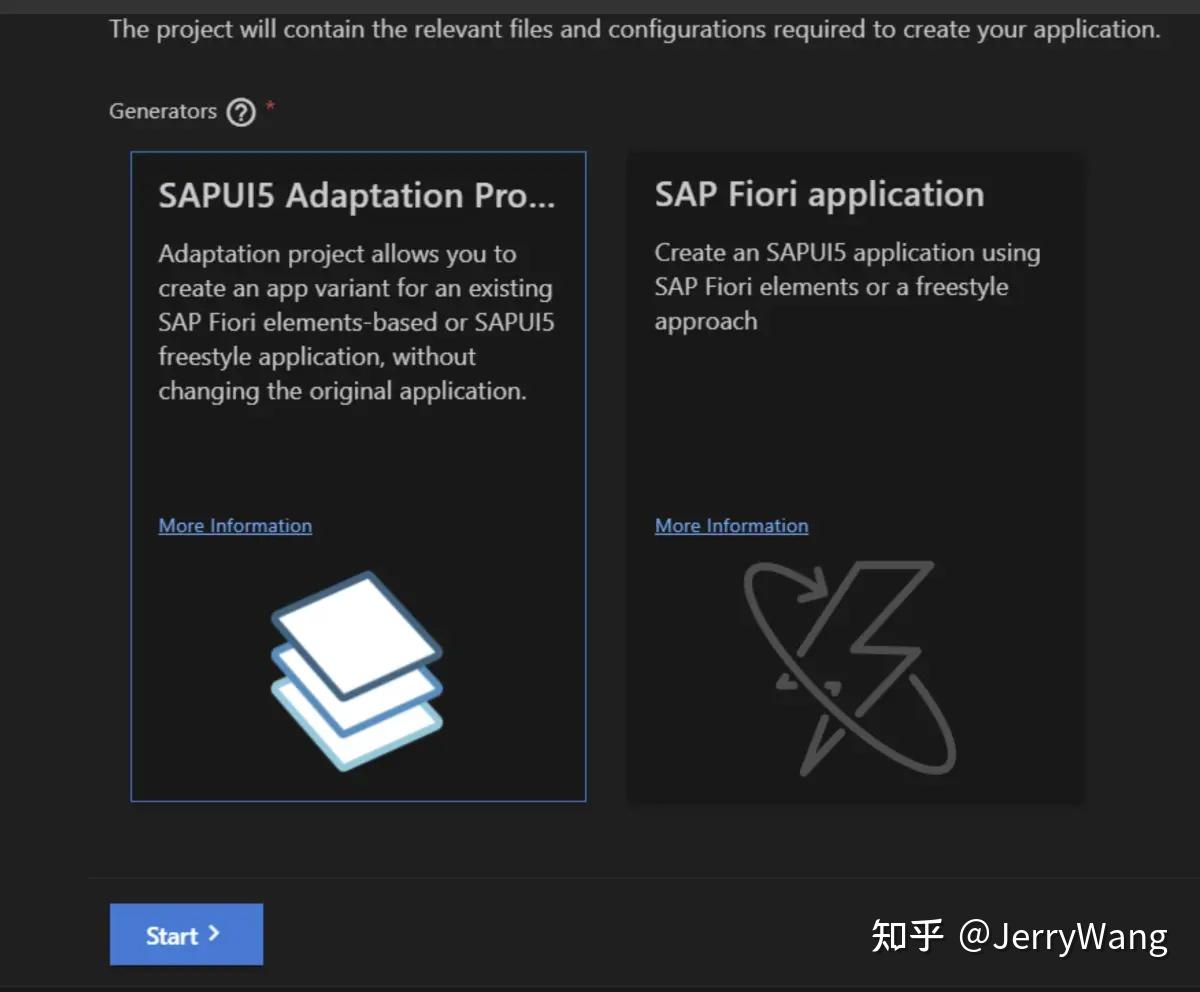Image resolution: width=1200 pixels, height=992 pixels.
Task: Expand the truncated SAPUI5 Adaptation Pro... title
Action: click(x=357, y=196)
